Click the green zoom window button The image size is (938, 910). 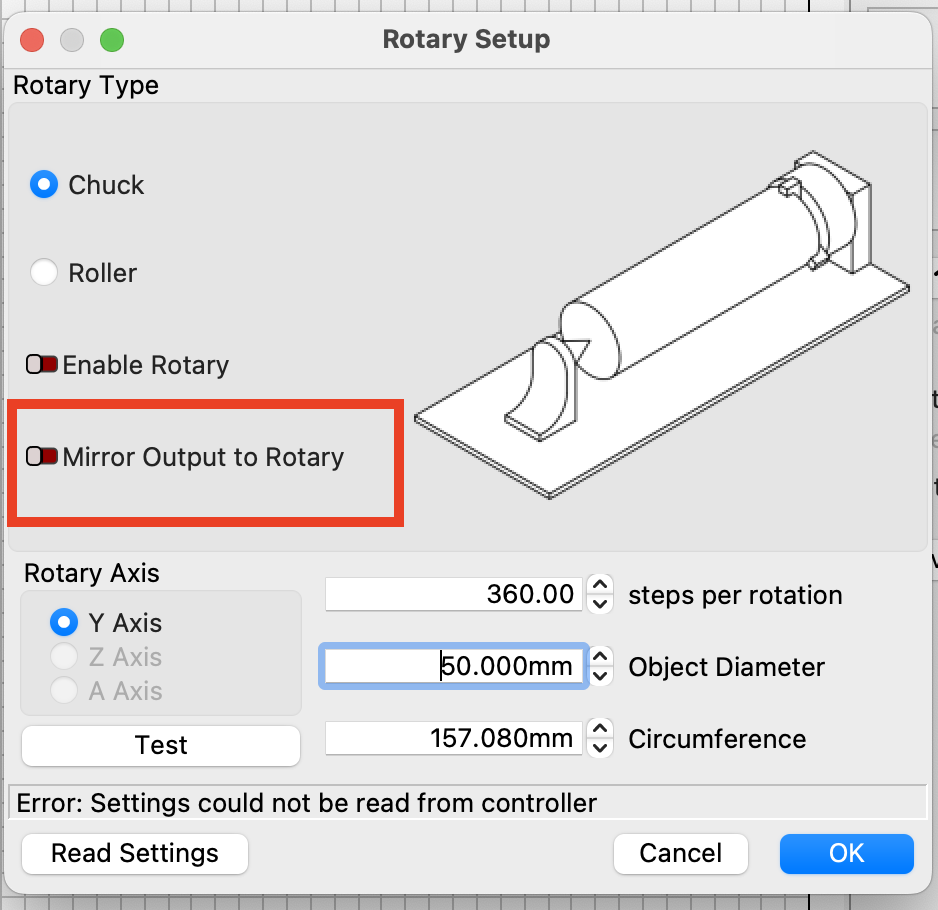[x=112, y=40]
